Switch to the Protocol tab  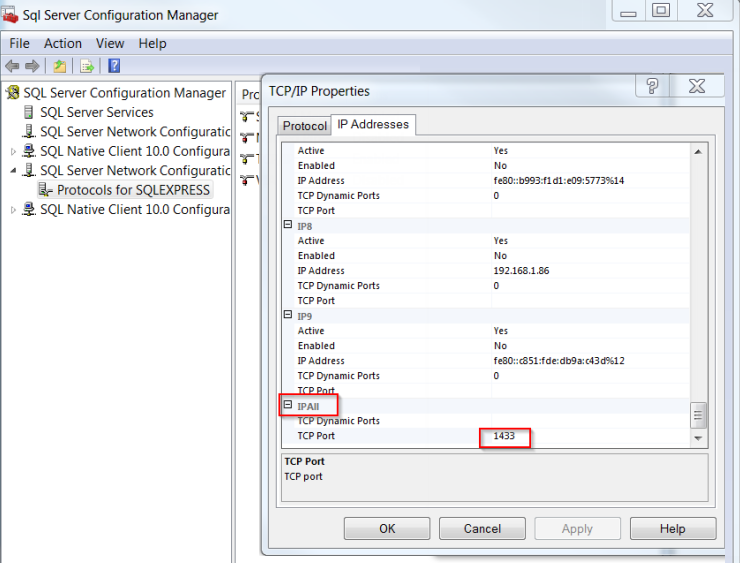[x=304, y=126]
